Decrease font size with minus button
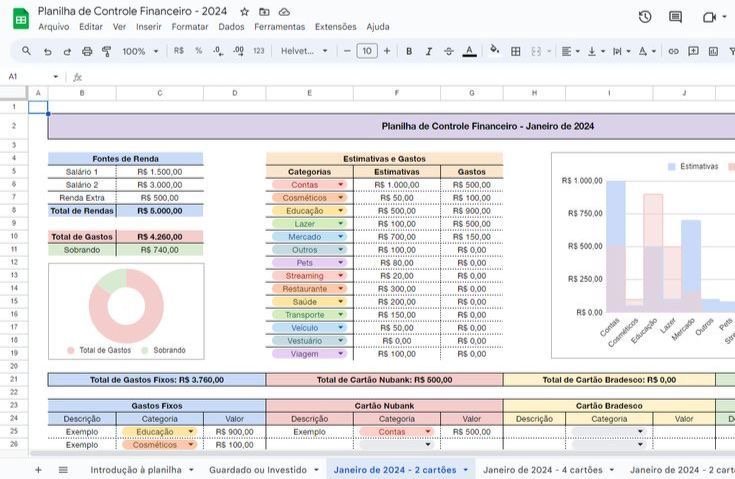735x479 pixels. (x=347, y=51)
